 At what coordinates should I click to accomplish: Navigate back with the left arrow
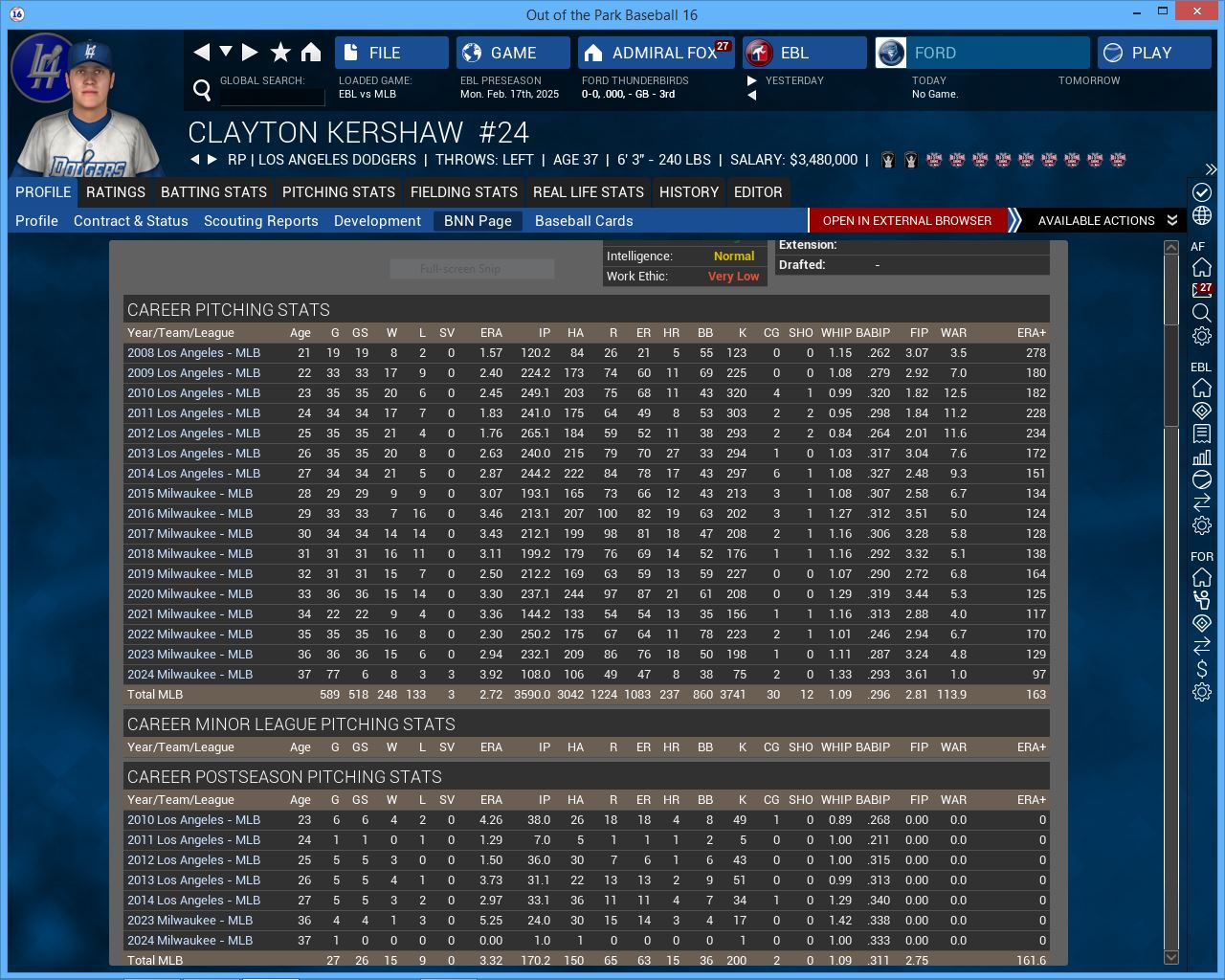point(201,53)
